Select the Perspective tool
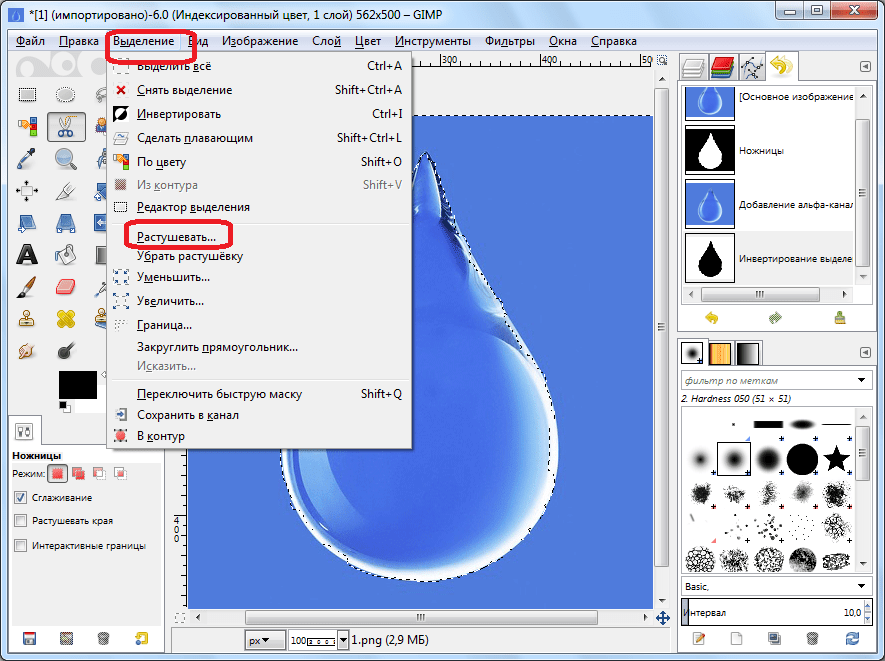 click(65, 224)
